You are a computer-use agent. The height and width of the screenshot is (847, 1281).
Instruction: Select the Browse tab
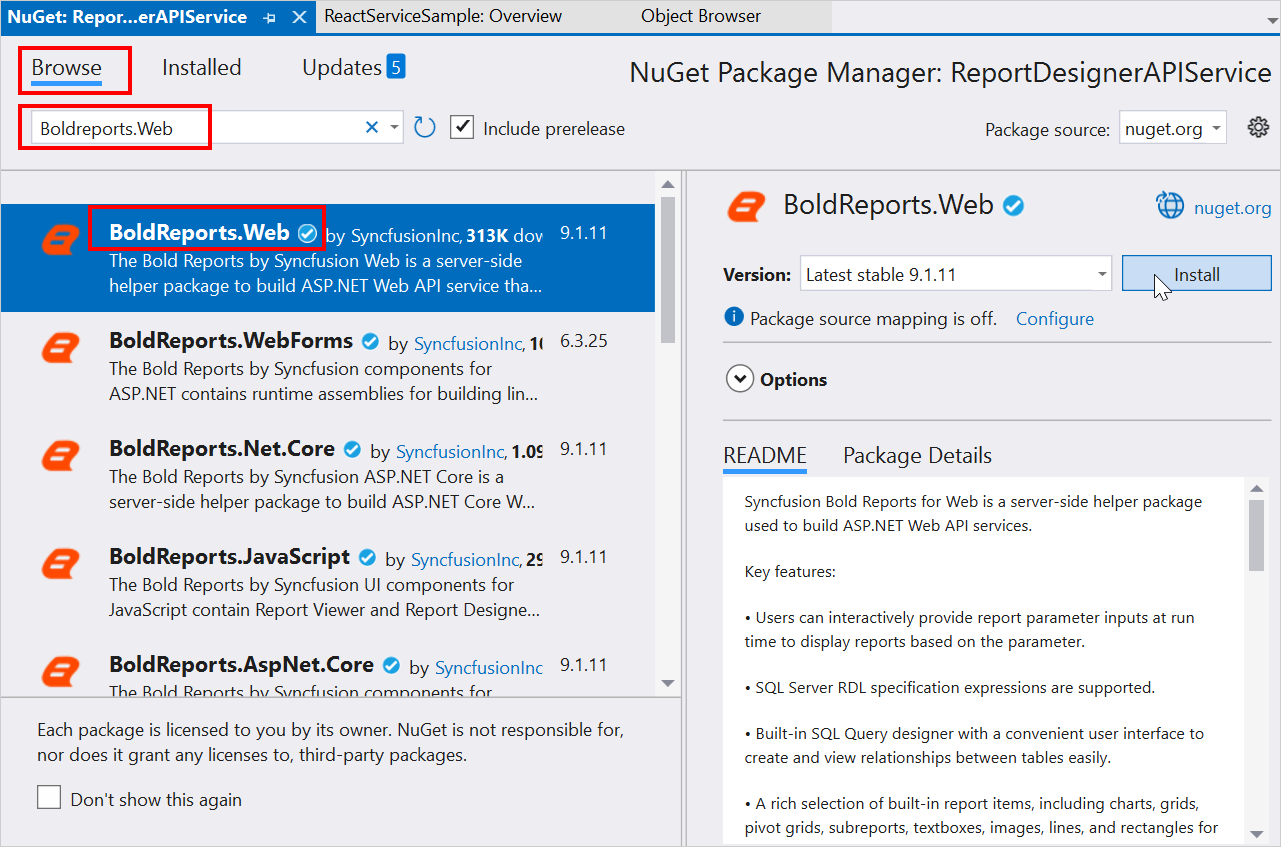(x=66, y=68)
